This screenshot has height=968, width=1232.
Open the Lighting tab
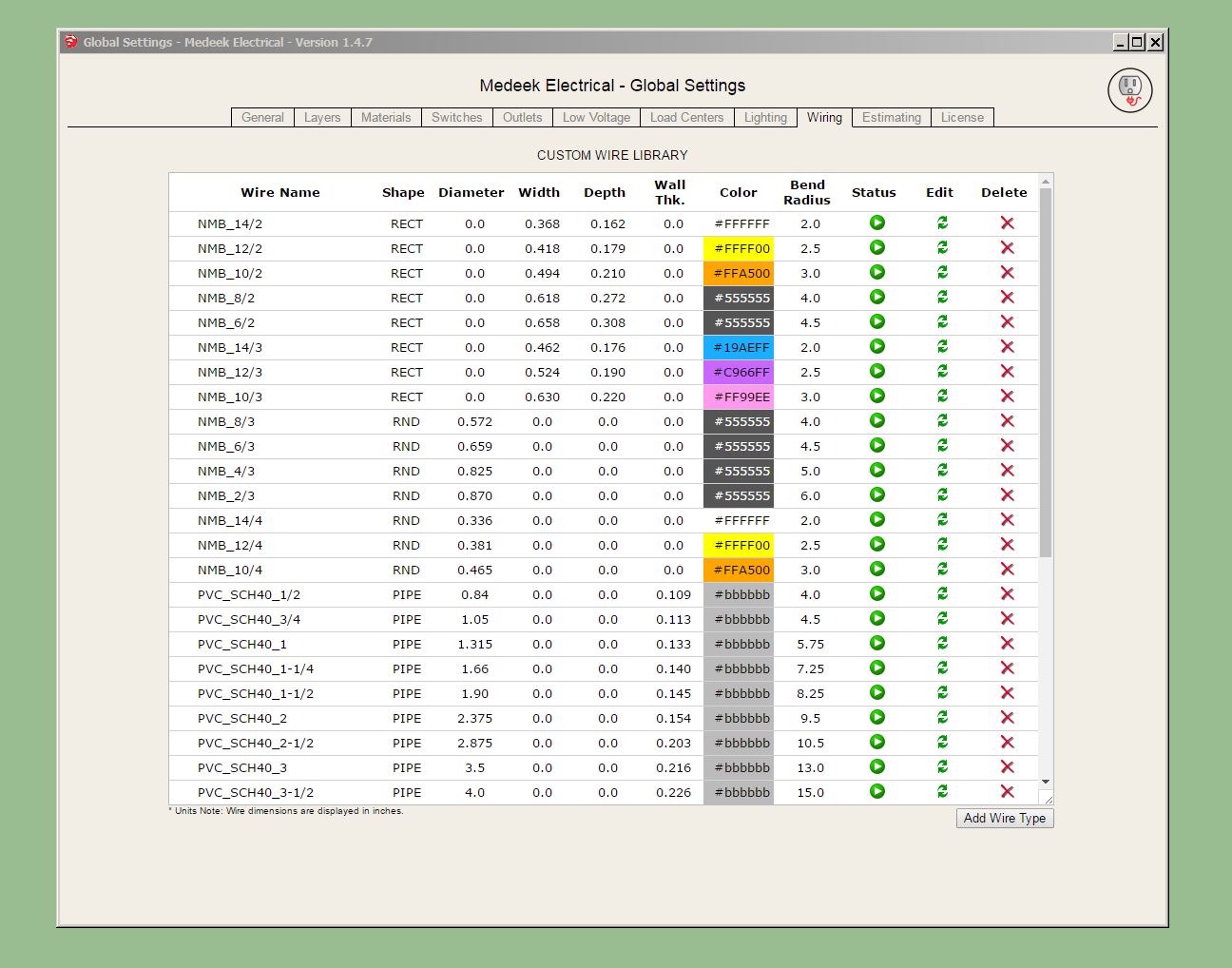coord(765,117)
